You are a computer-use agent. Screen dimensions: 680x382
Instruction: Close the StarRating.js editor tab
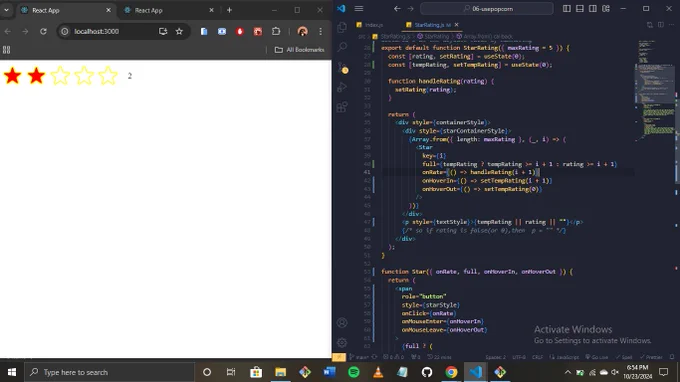coord(456,25)
